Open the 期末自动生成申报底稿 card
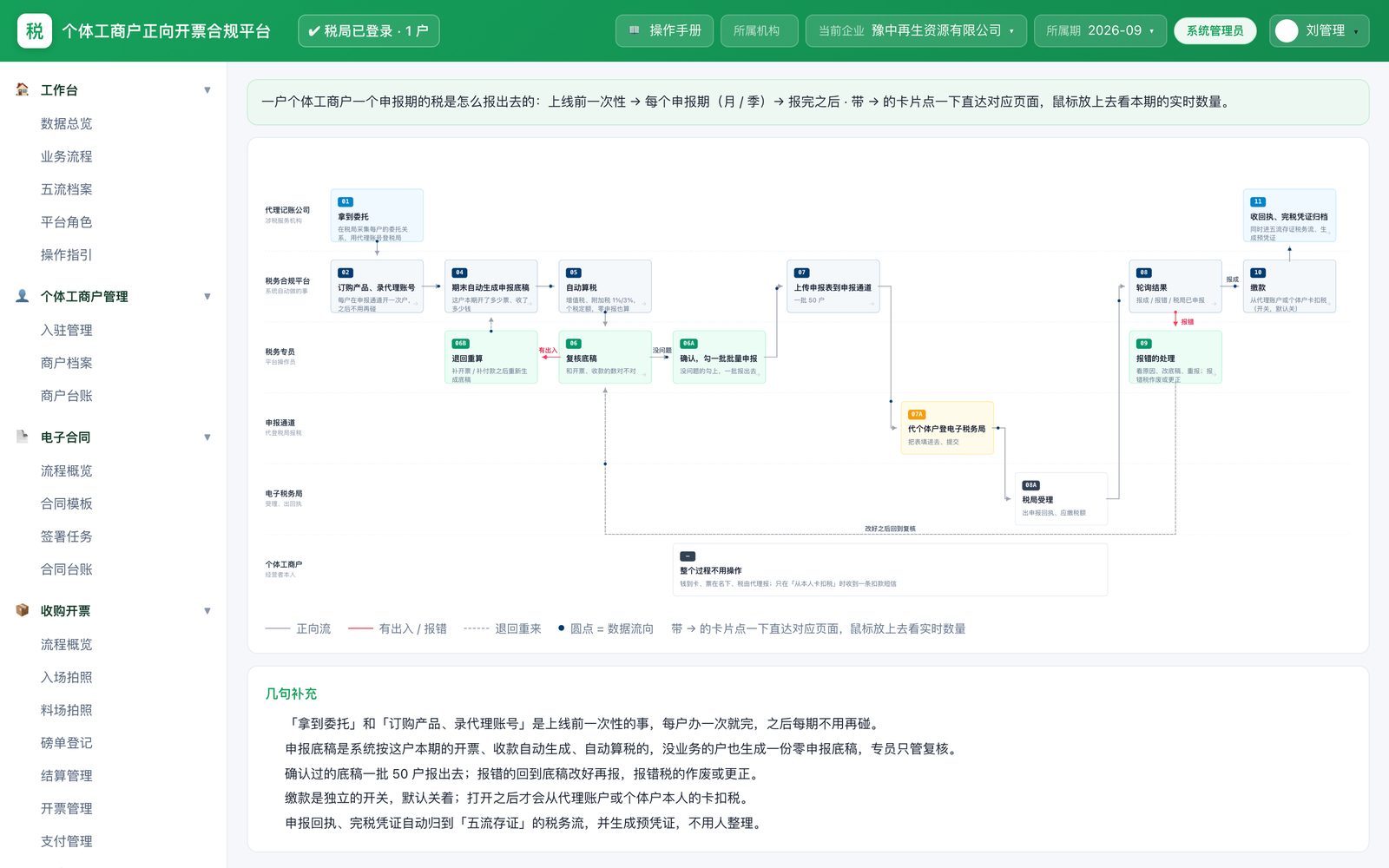The height and width of the screenshot is (868, 1389). click(x=491, y=286)
